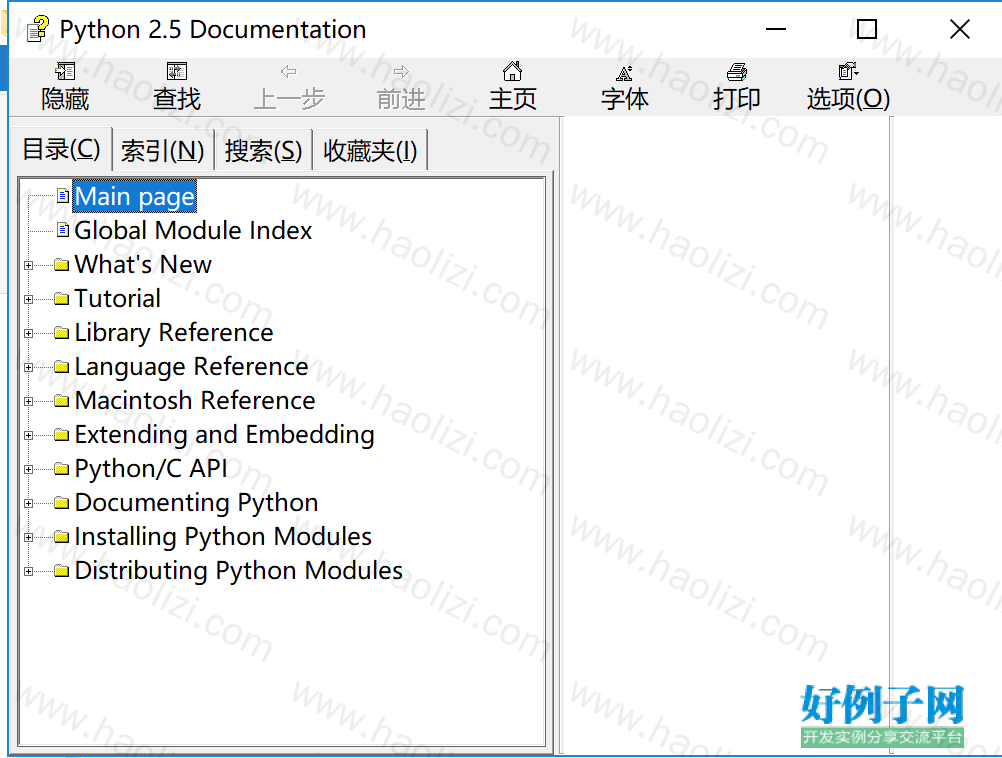The image size is (1002, 758).
Task: Click the page icon beside Global Module Index
Action: click(63, 229)
